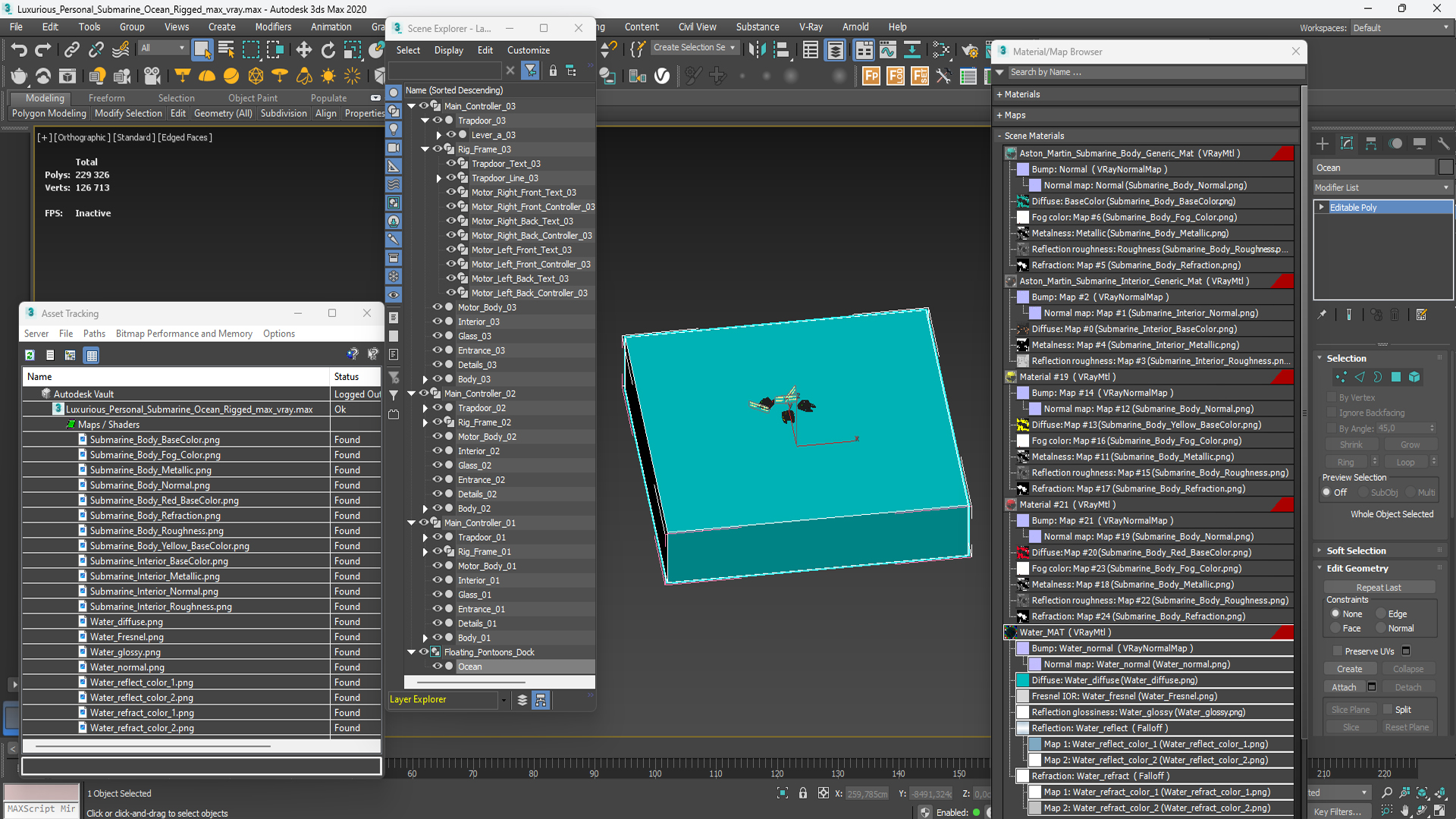Screen dimensions: 1456x819
Task: Activate Select and Rotate tool
Action: (x=328, y=50)
